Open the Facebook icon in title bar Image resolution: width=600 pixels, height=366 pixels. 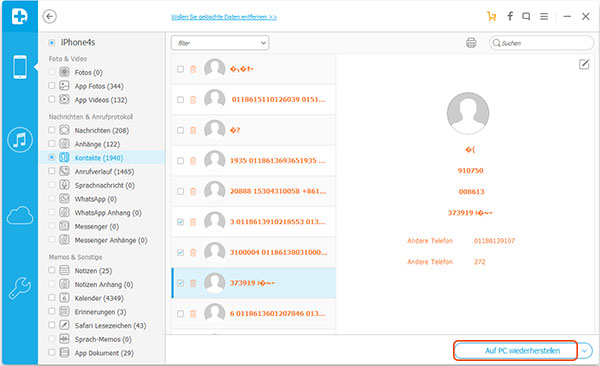click(x=510, y=16)
